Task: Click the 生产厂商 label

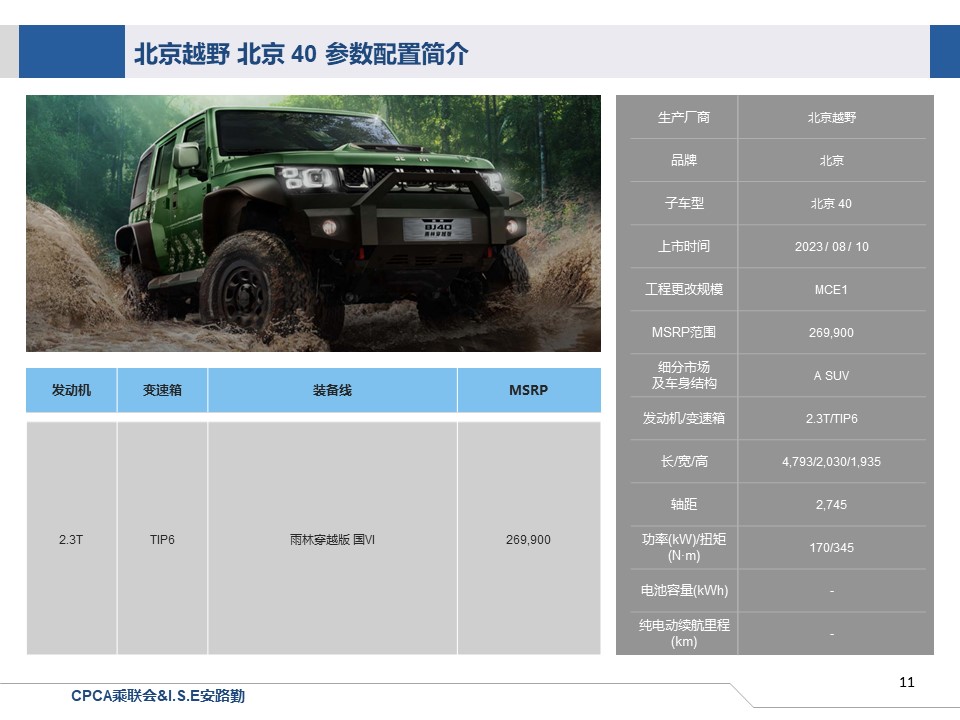Action: tap(684, 117)
